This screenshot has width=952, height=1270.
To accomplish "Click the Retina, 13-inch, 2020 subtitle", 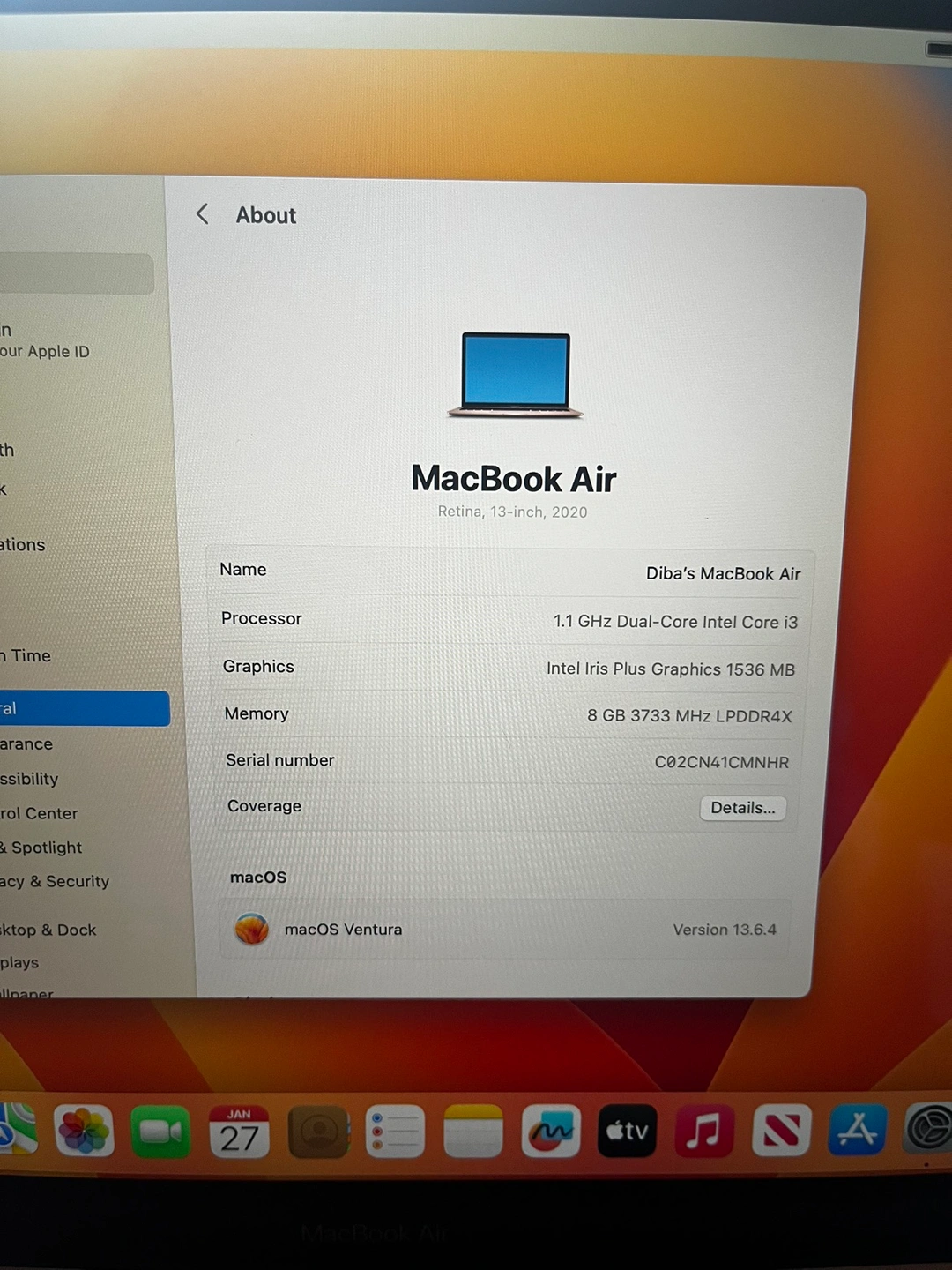I will click(512, 512).
